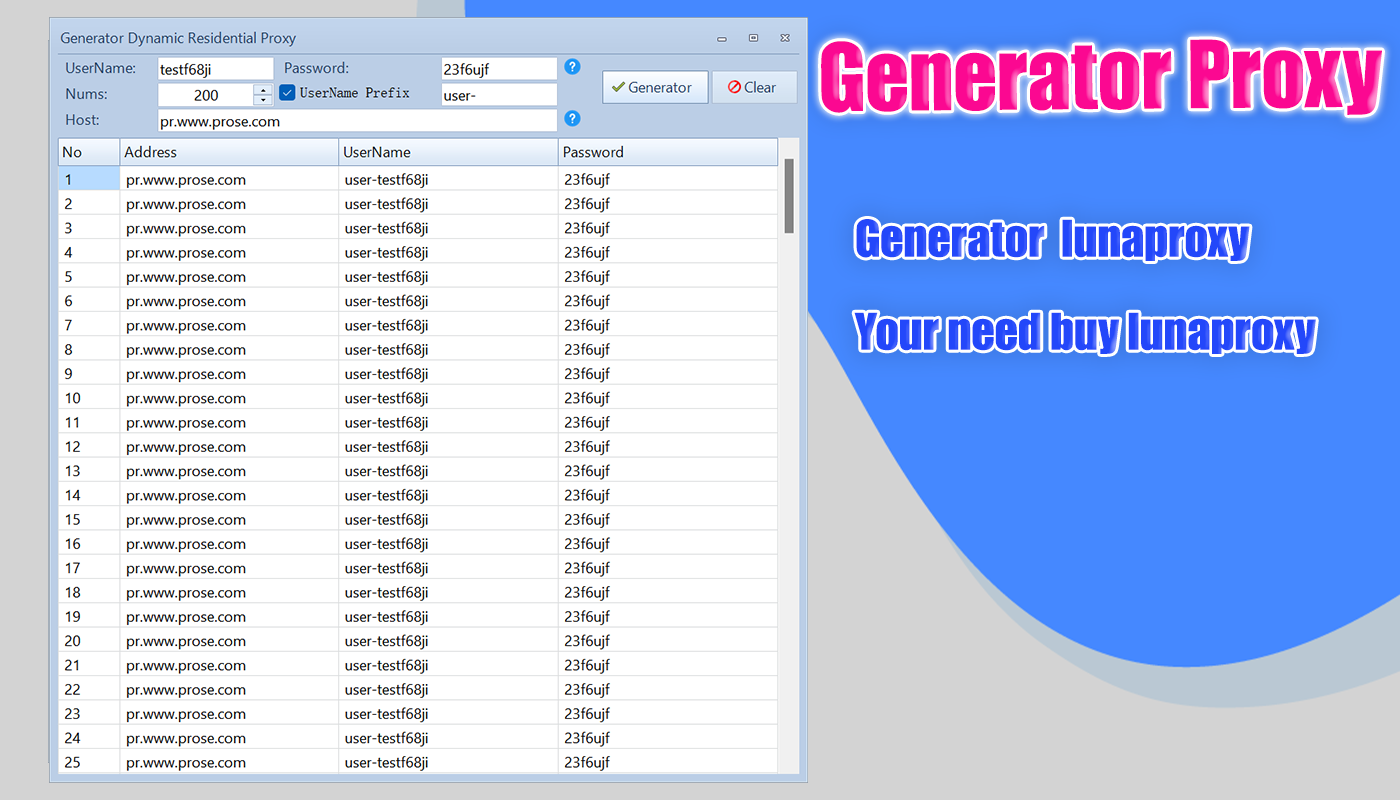Toggle the UserName Prefix checkbox

point(287,93)
